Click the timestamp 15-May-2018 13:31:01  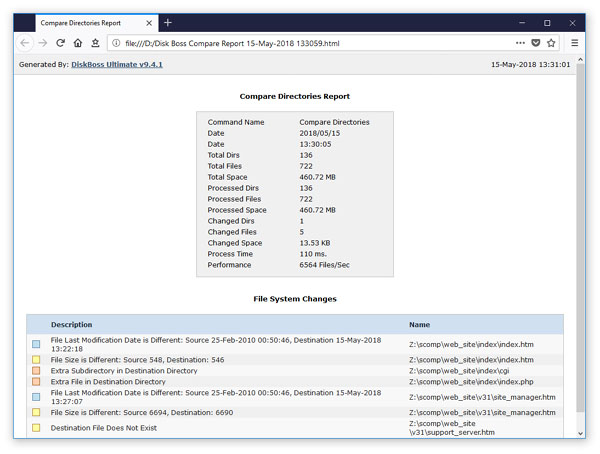tap(530, 64)
